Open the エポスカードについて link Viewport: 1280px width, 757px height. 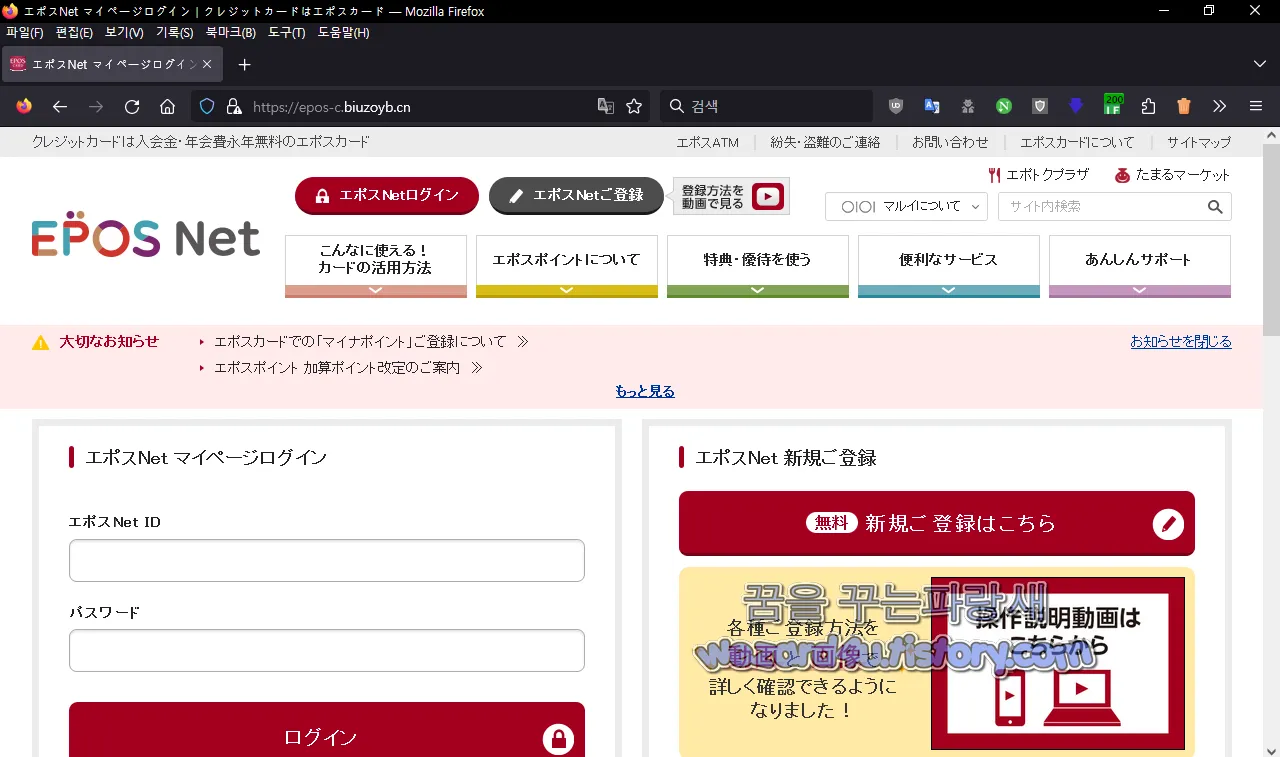[x=1077, y=143]
